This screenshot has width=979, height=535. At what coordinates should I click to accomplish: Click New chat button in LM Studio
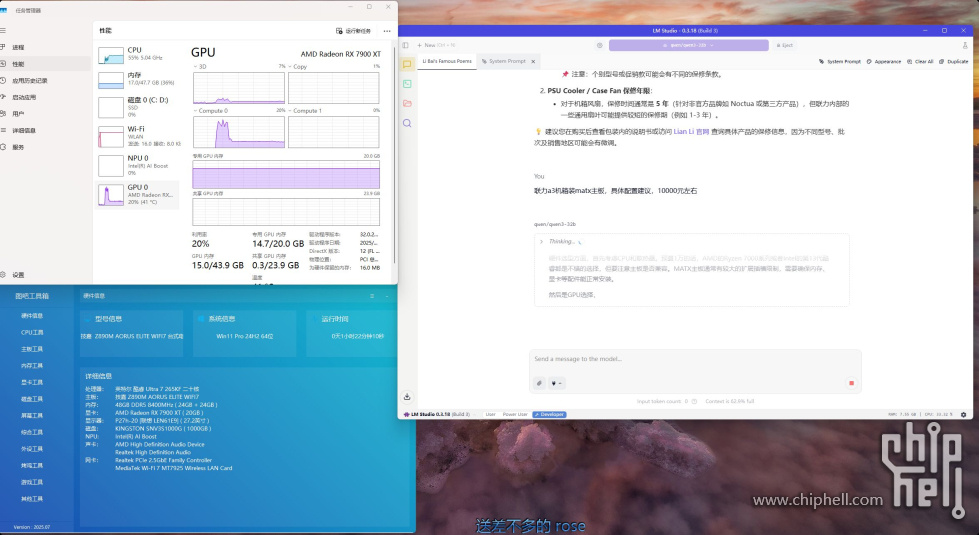coord(435,45)
